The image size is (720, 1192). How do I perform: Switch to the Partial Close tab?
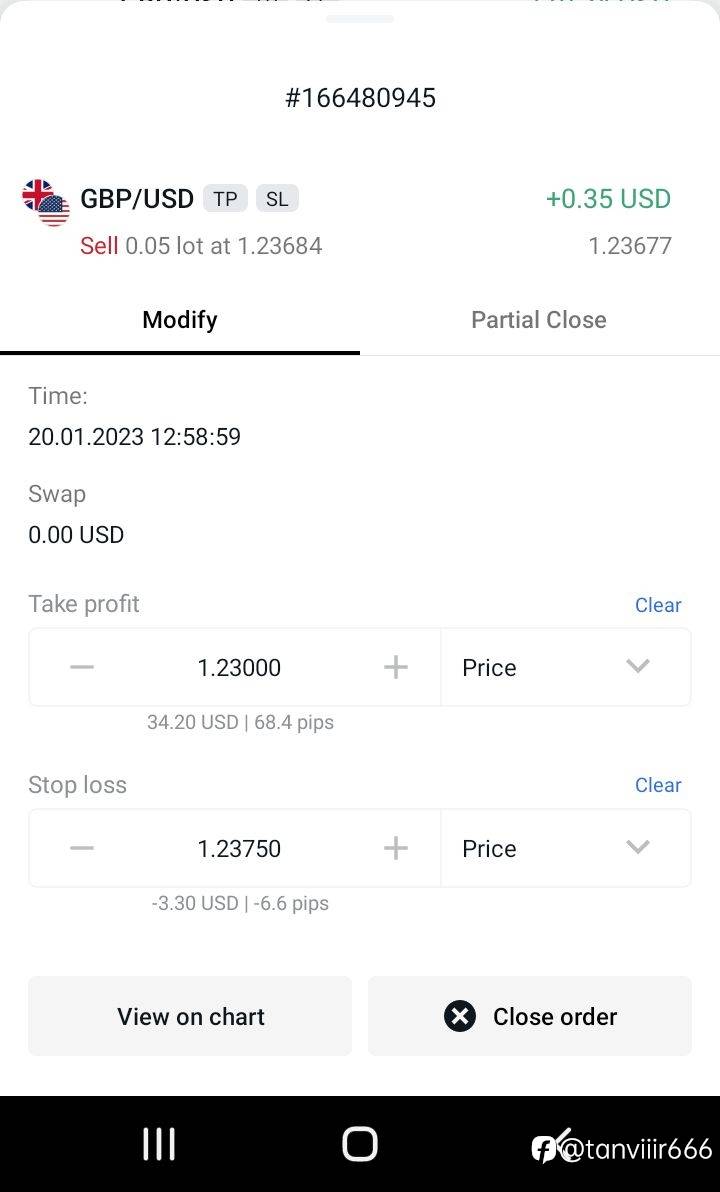click(x=539, y=320)
